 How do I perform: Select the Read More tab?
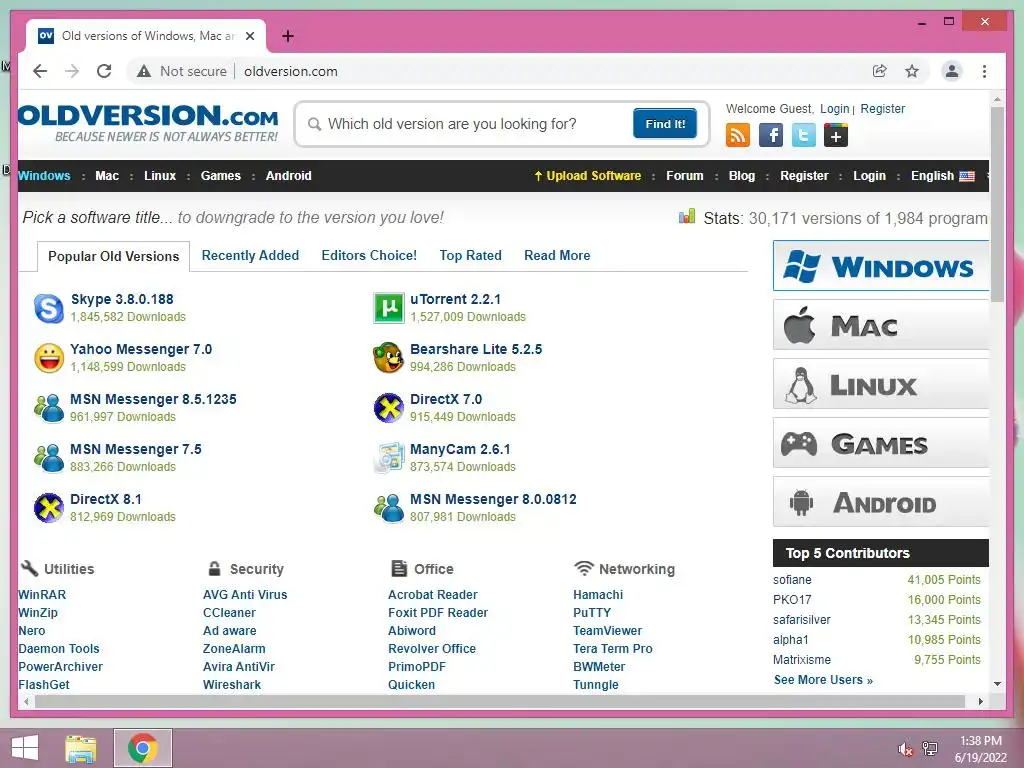coord(557,255)
